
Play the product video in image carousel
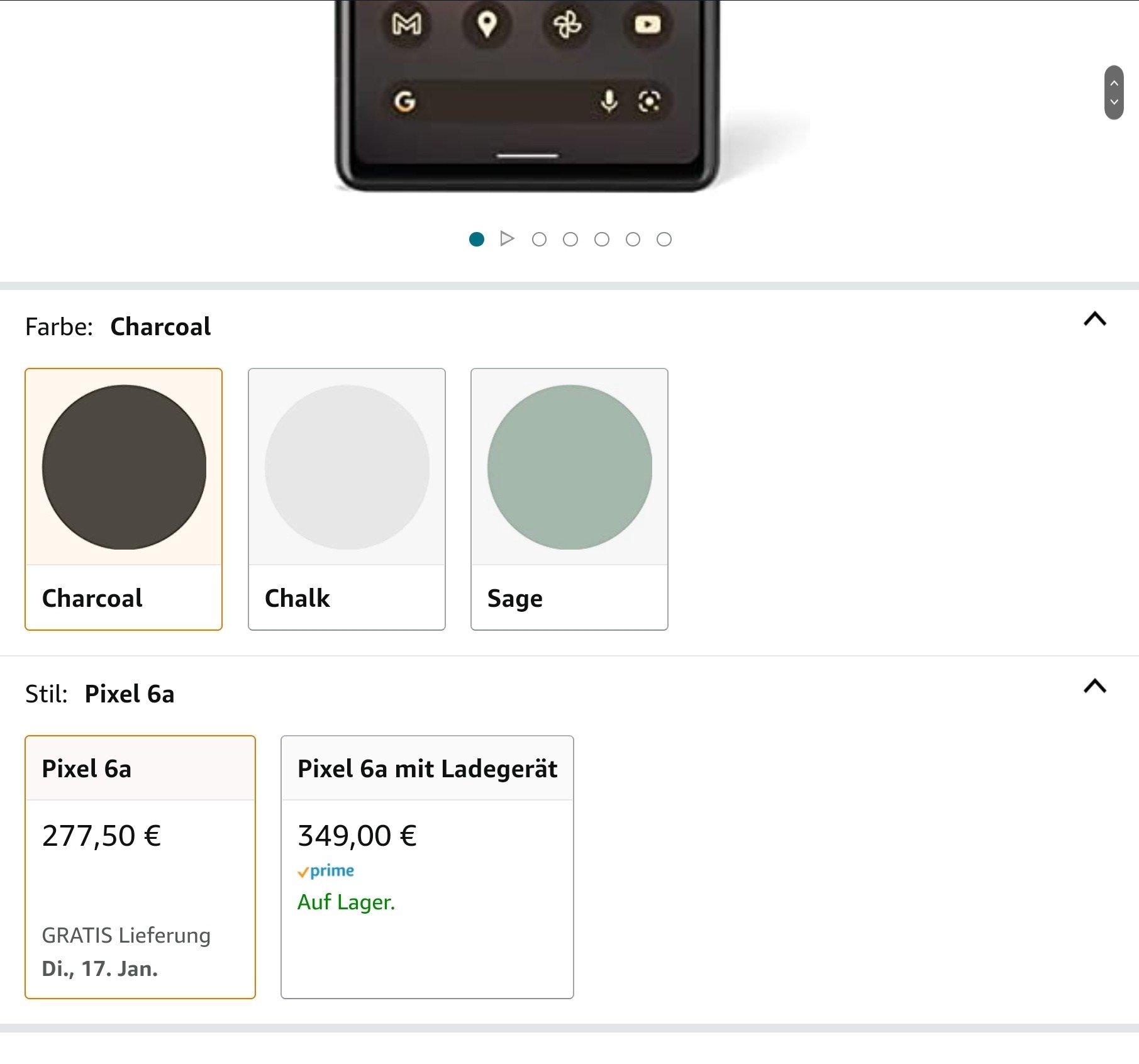coord(507,239)
